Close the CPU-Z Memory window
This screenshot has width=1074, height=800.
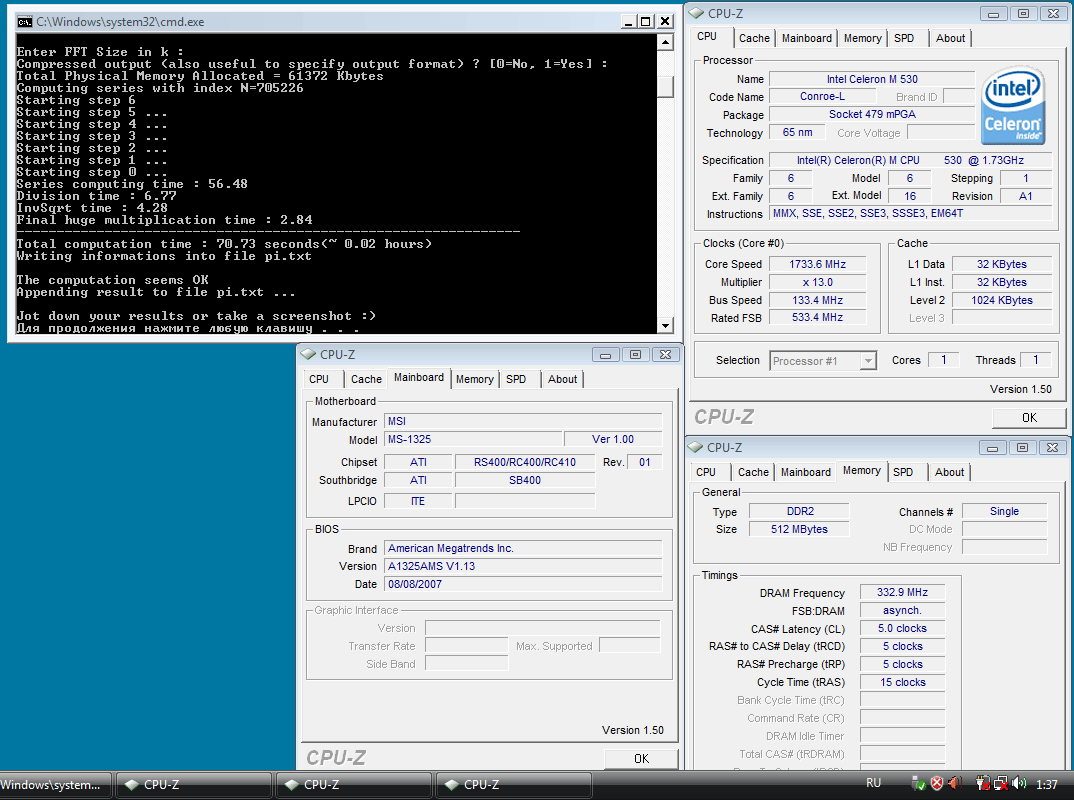pos(1052,447)
